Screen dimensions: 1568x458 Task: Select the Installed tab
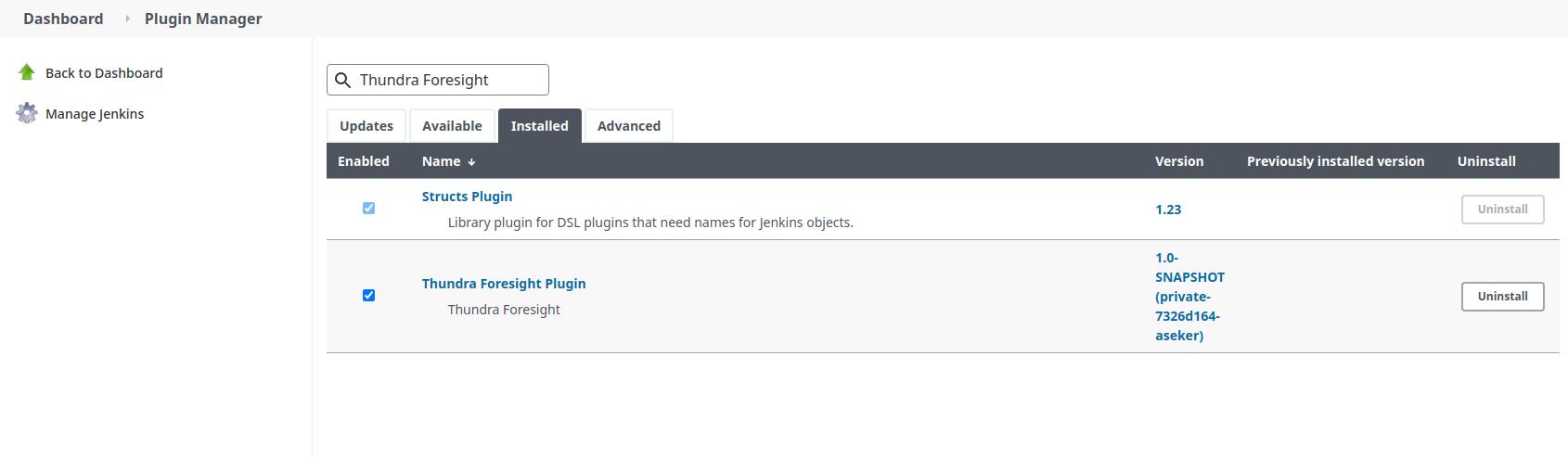point(539,125)
